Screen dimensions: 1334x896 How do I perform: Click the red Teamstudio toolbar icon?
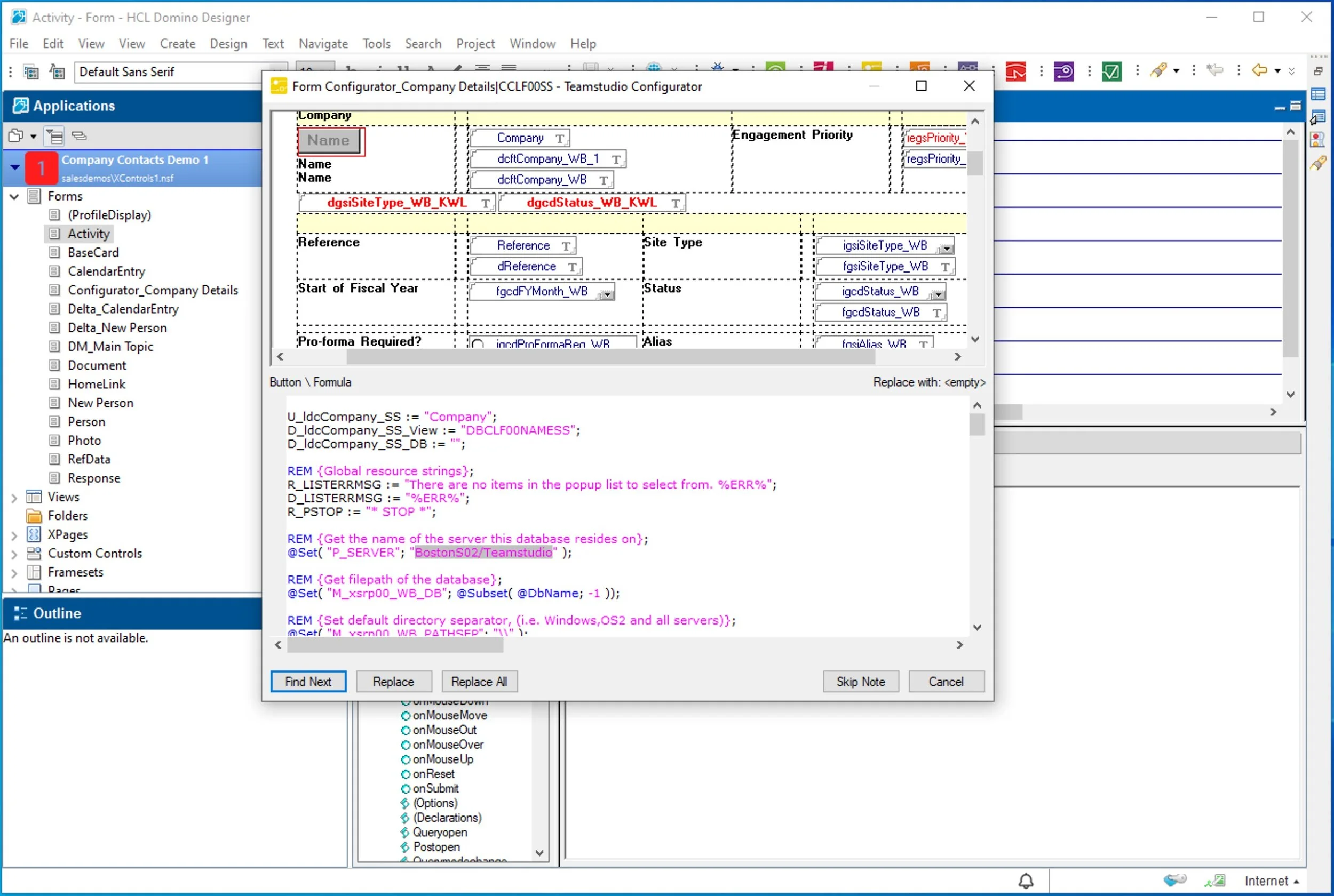1015,71
